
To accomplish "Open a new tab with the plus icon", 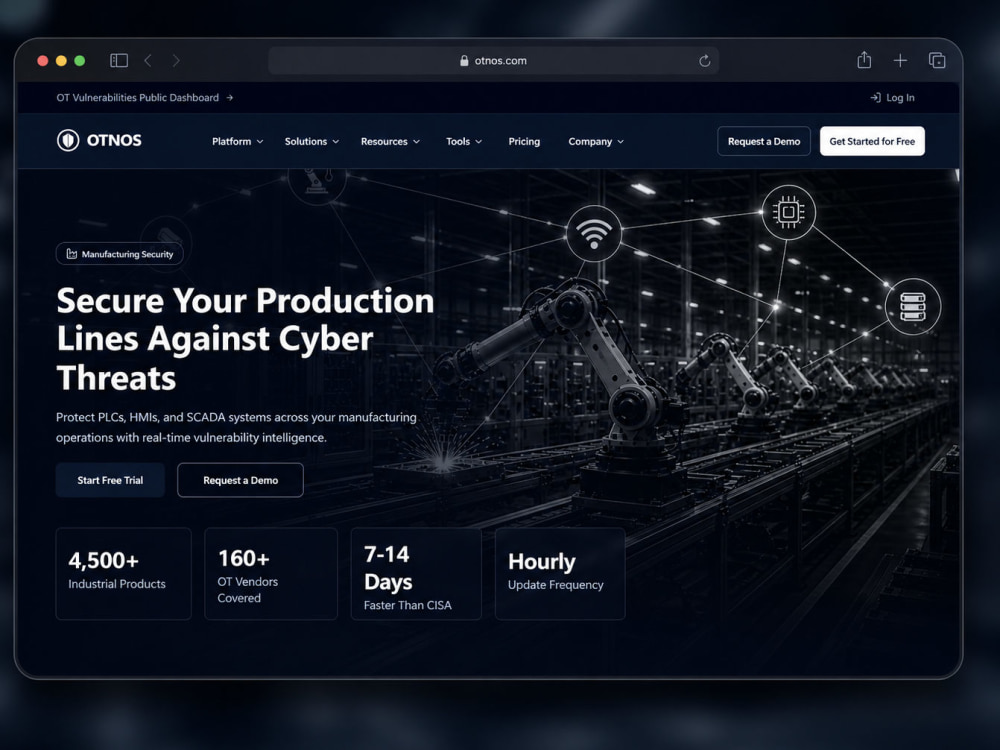I will click(x=900, y=61).
